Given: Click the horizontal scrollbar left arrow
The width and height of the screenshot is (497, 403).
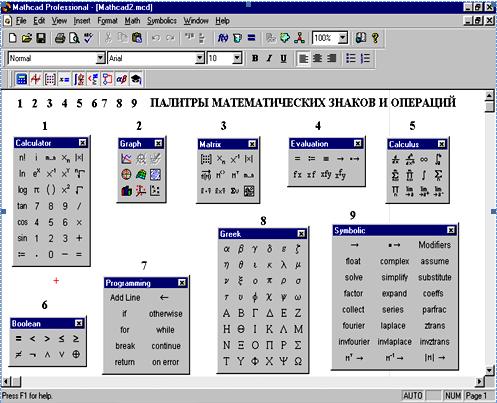Looking at the screenshot, I should click(x=6, y=381).
